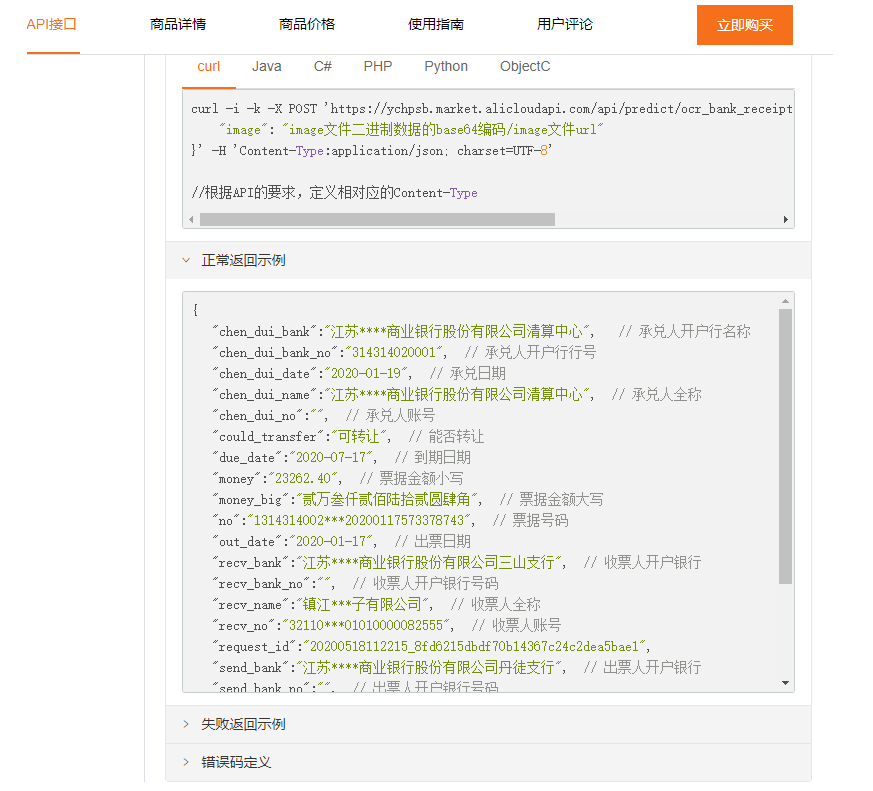Click the "chen_dui_bank" JSON line
Image resolution: width=873 pixels, height=791 pixels.
[x=481, y=332]
